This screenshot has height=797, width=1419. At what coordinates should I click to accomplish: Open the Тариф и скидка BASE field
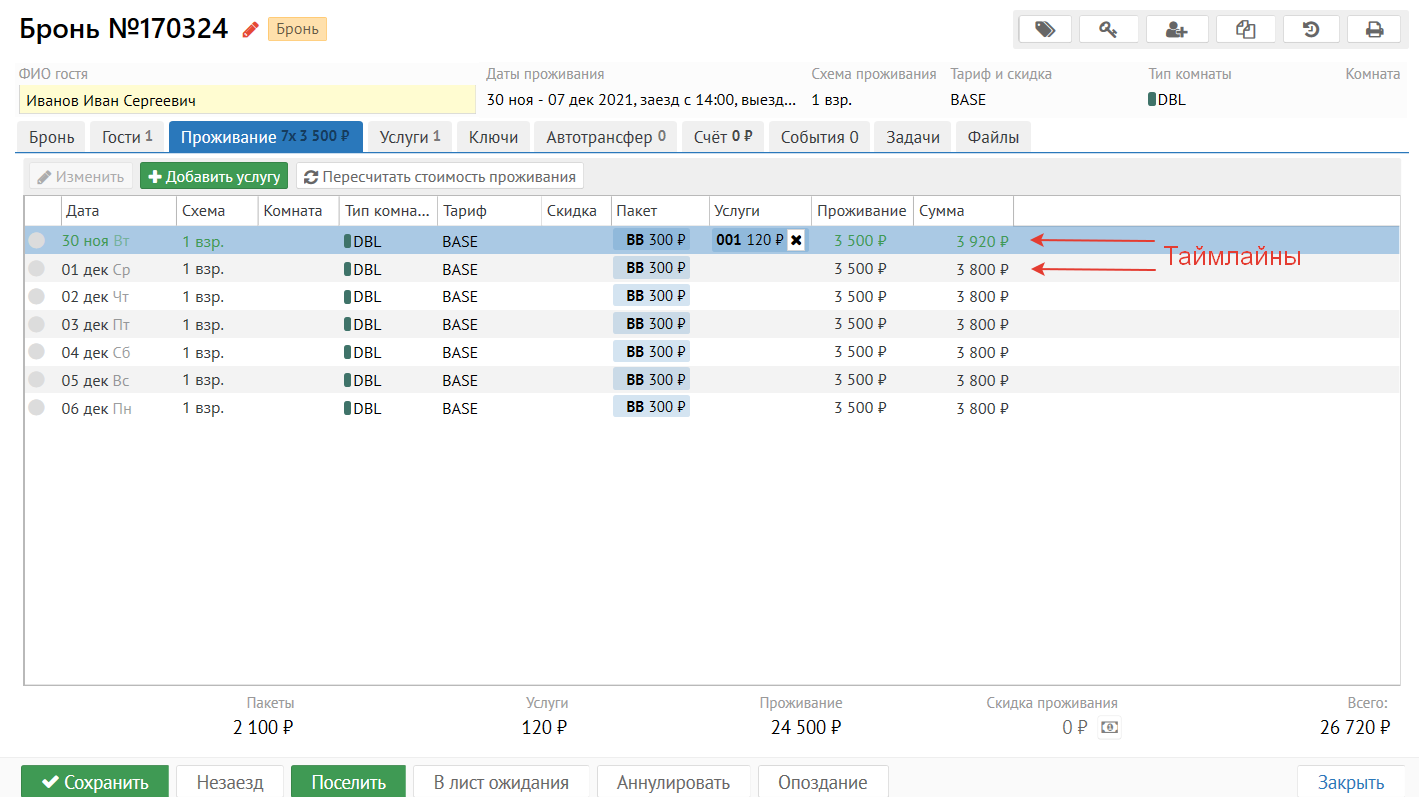point(968,100)
